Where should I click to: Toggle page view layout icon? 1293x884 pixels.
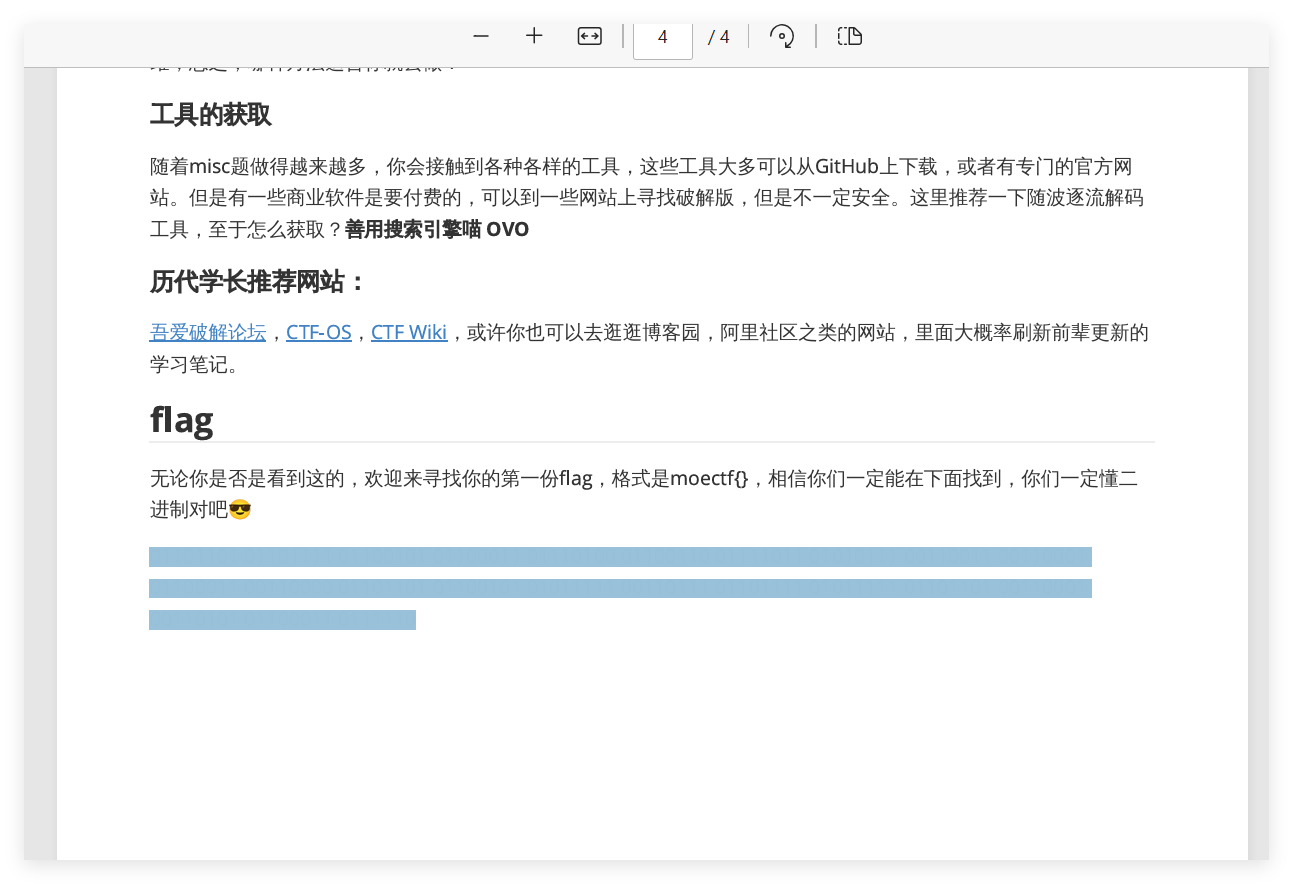850,36
